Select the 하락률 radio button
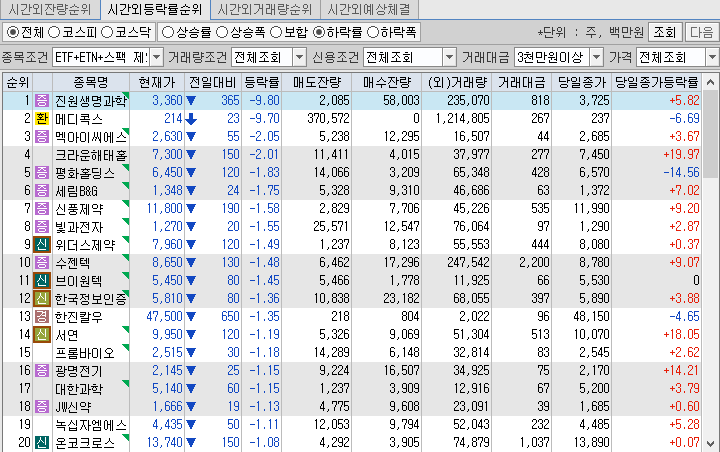The width and height of the screenshot is (720, 452). (x=319, y=32)
